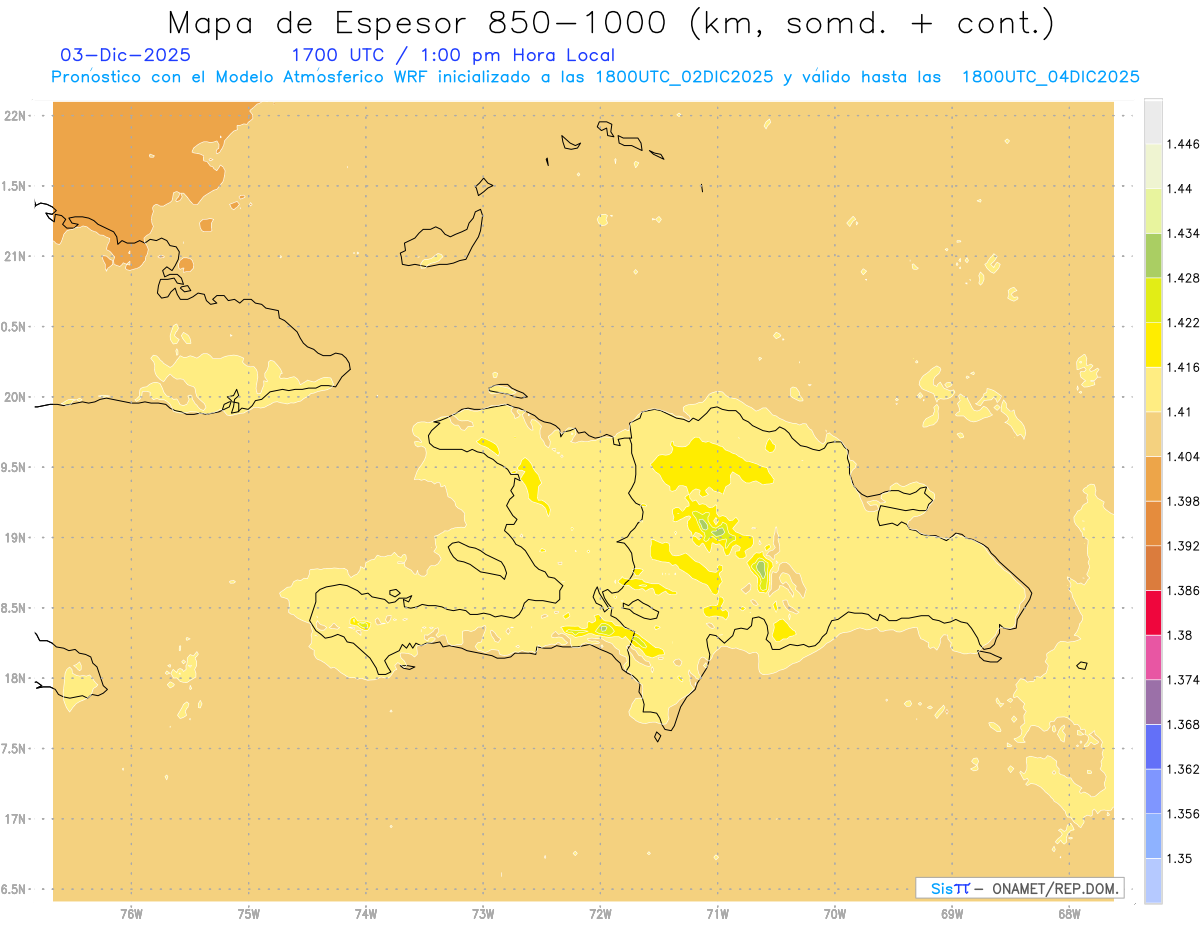Click legend value 1.44
Viewport: 1200px width, 927px height.
point(1179,188)
